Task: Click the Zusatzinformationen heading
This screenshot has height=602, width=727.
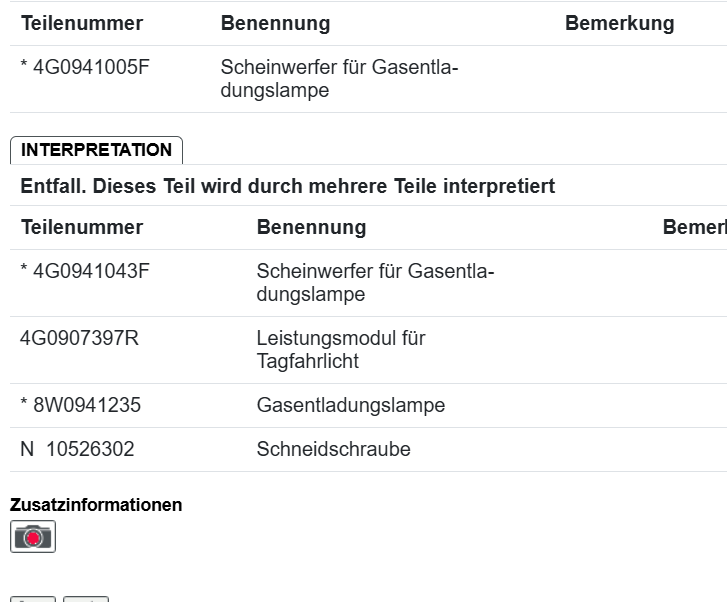Action: click(96, 505)
